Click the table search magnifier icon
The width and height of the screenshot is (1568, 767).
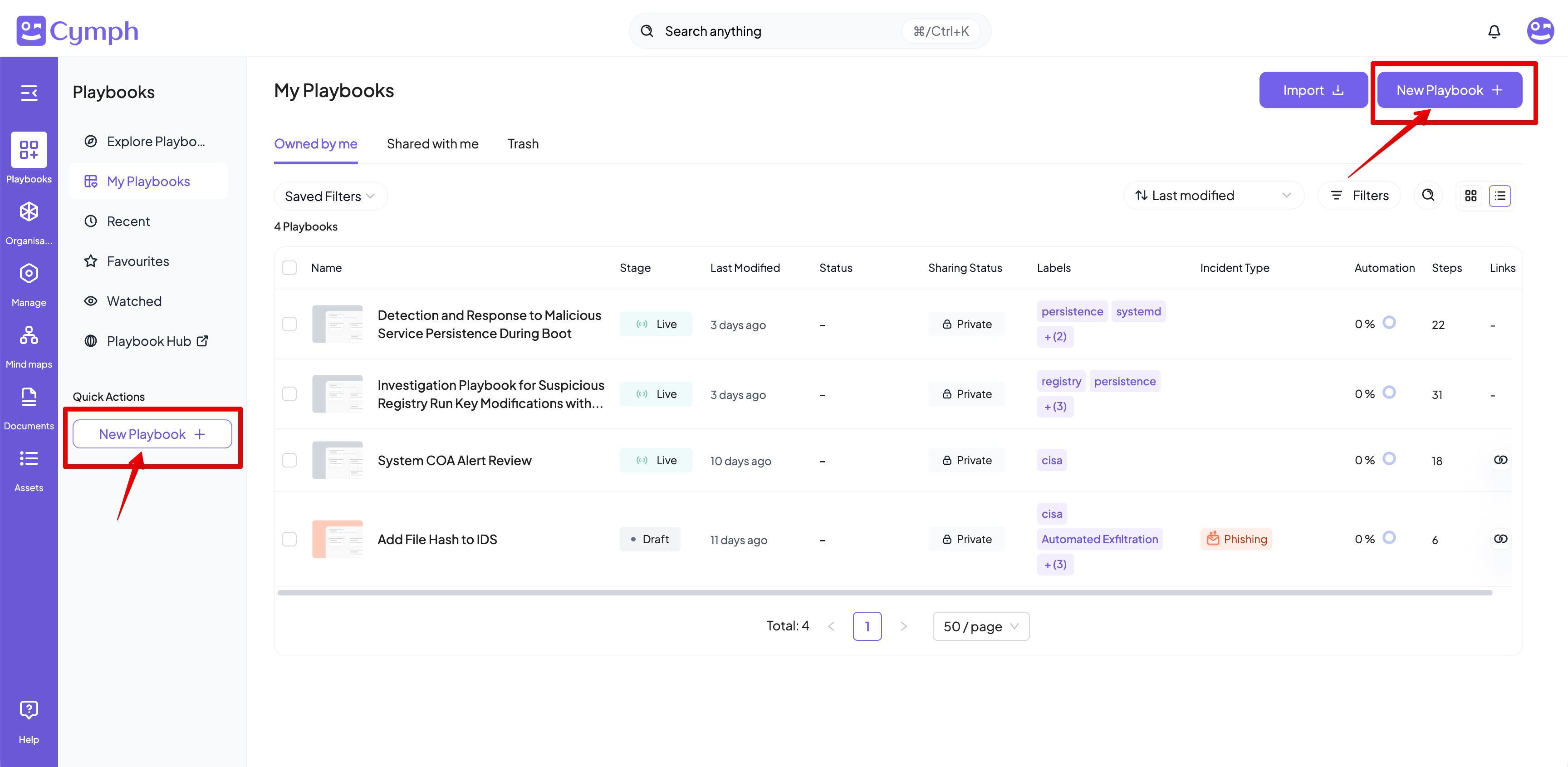tap(1427, 196)
